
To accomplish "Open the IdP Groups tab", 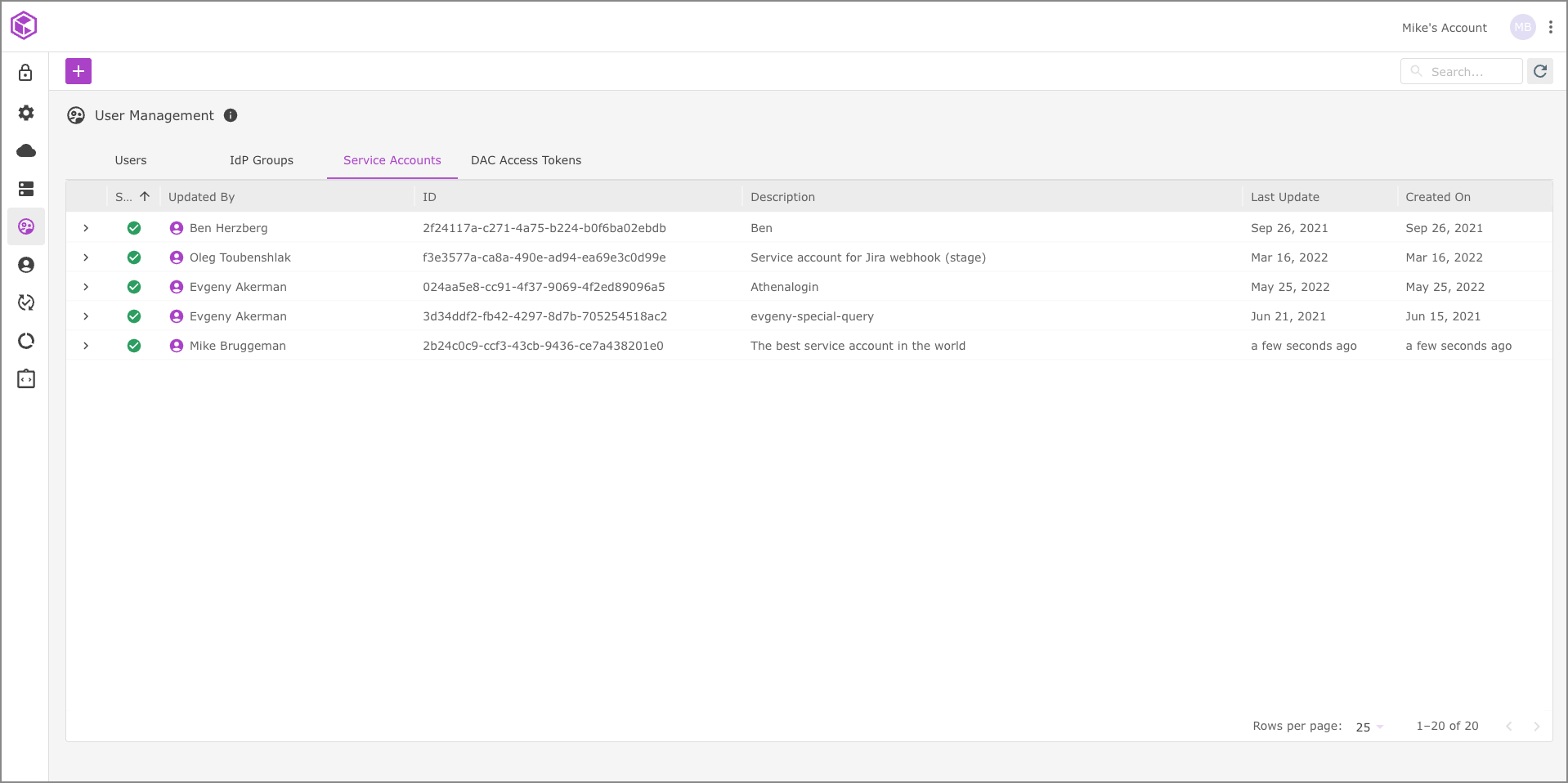I will (x=262, y=160).
